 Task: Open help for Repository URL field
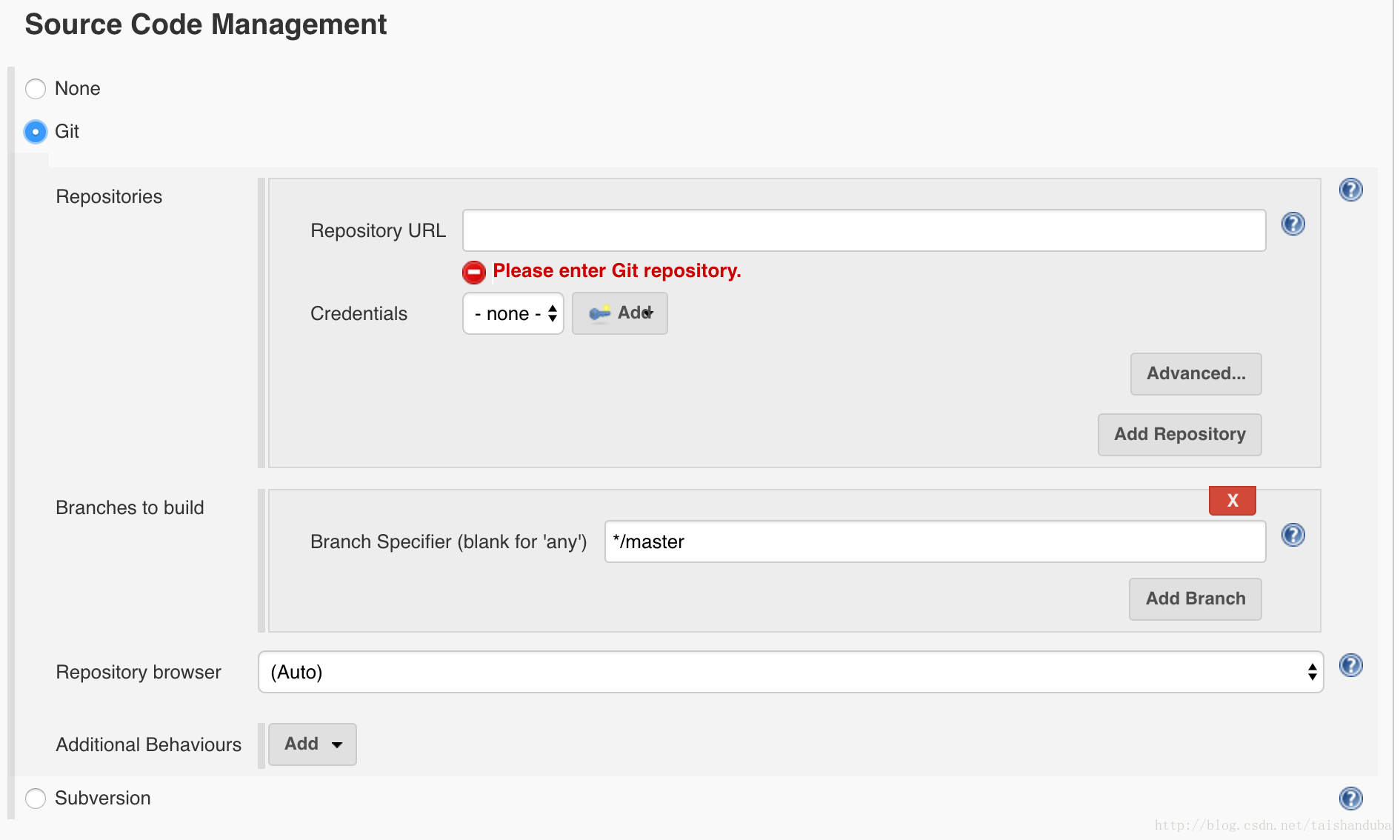click(1293, 224)
